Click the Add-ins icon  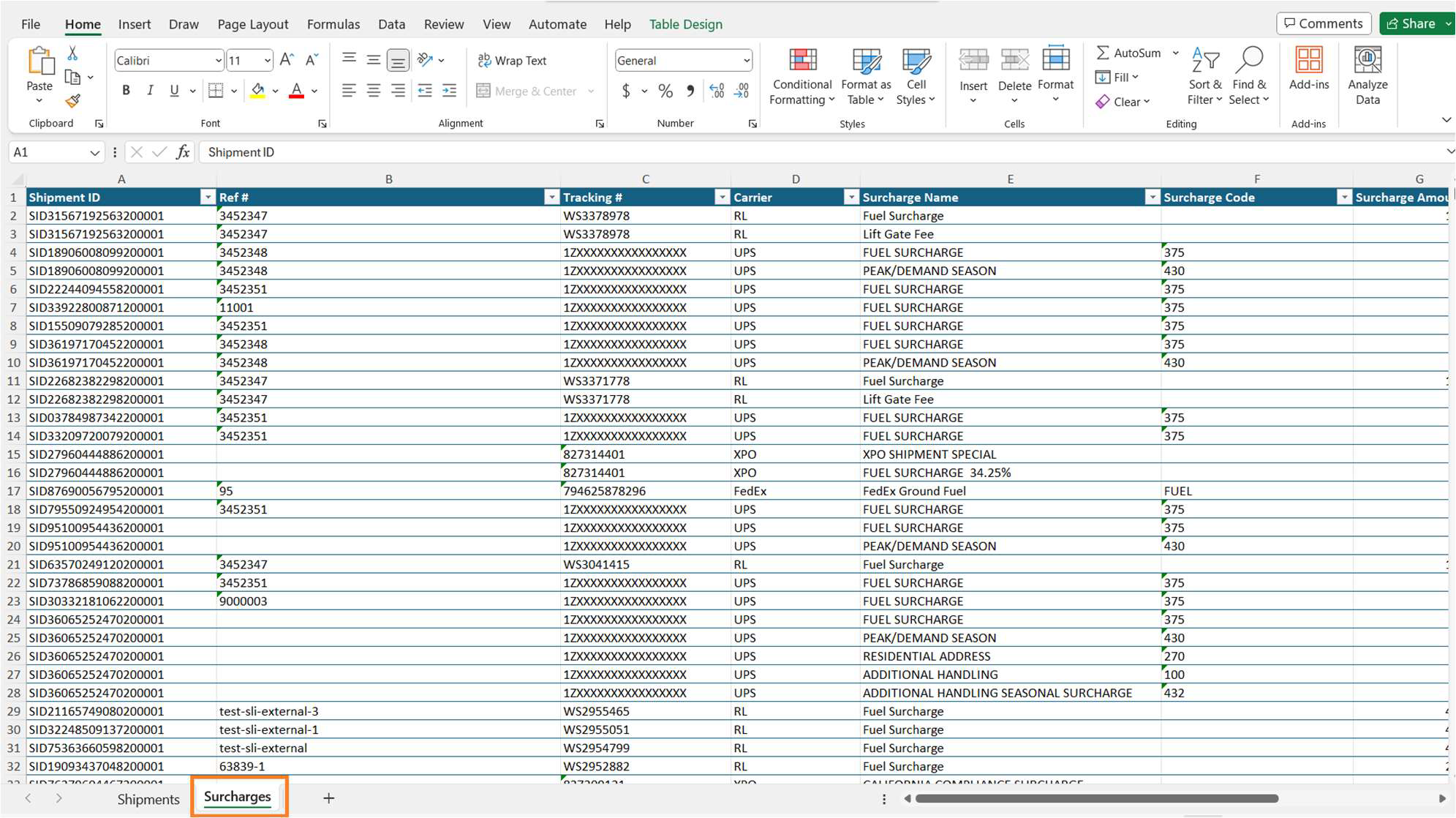tap(1309, 60)
